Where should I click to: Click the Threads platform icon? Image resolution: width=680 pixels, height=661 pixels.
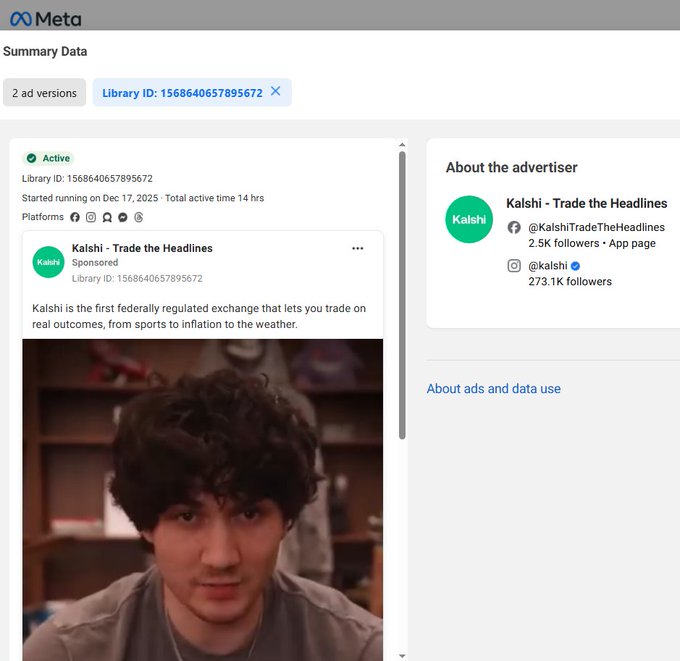coord(139,217)
